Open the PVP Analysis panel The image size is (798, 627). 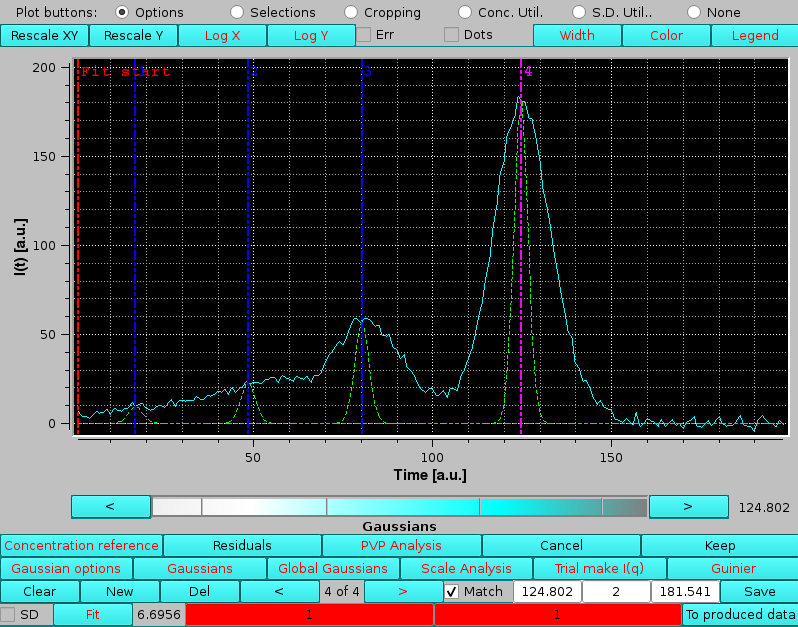[401, 546]
